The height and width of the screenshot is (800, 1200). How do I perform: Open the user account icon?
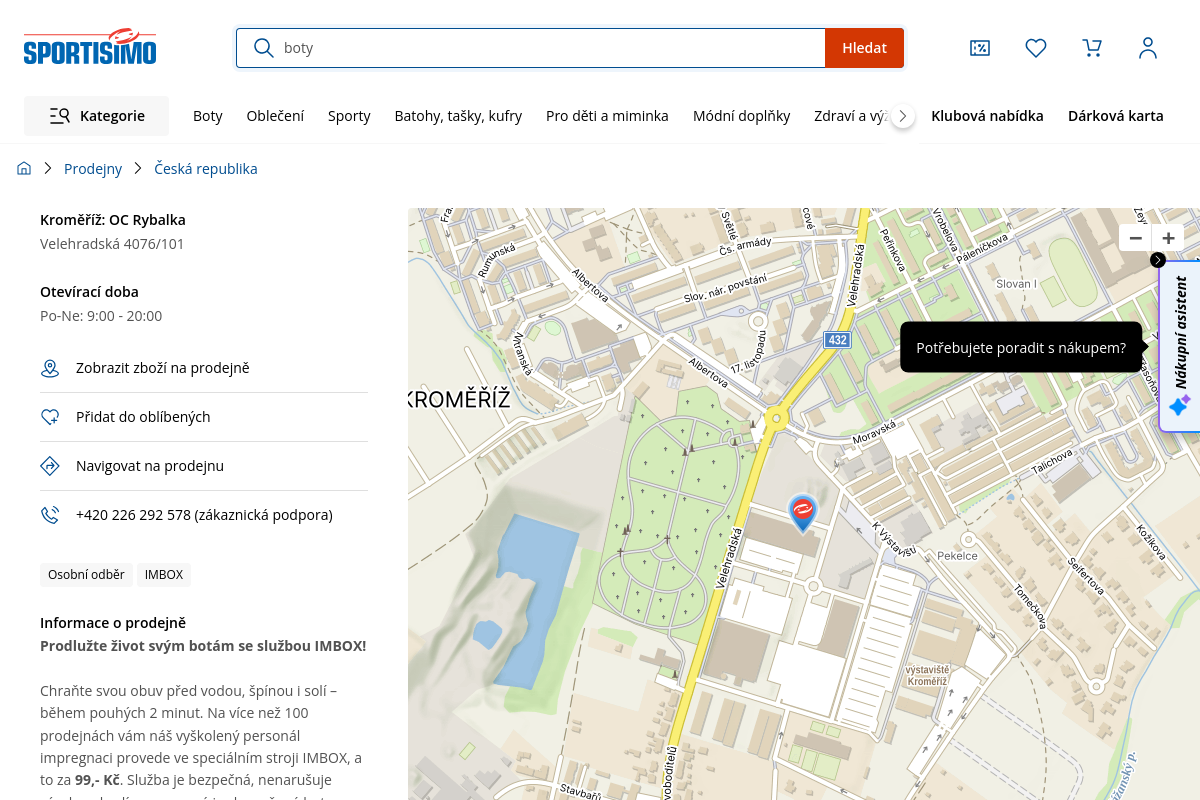1148,48
